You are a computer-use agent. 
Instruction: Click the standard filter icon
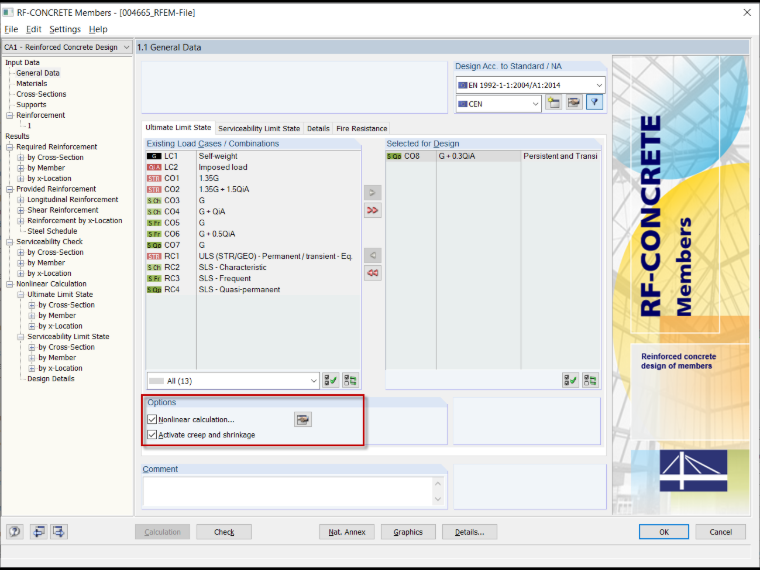tap(595, 103)
